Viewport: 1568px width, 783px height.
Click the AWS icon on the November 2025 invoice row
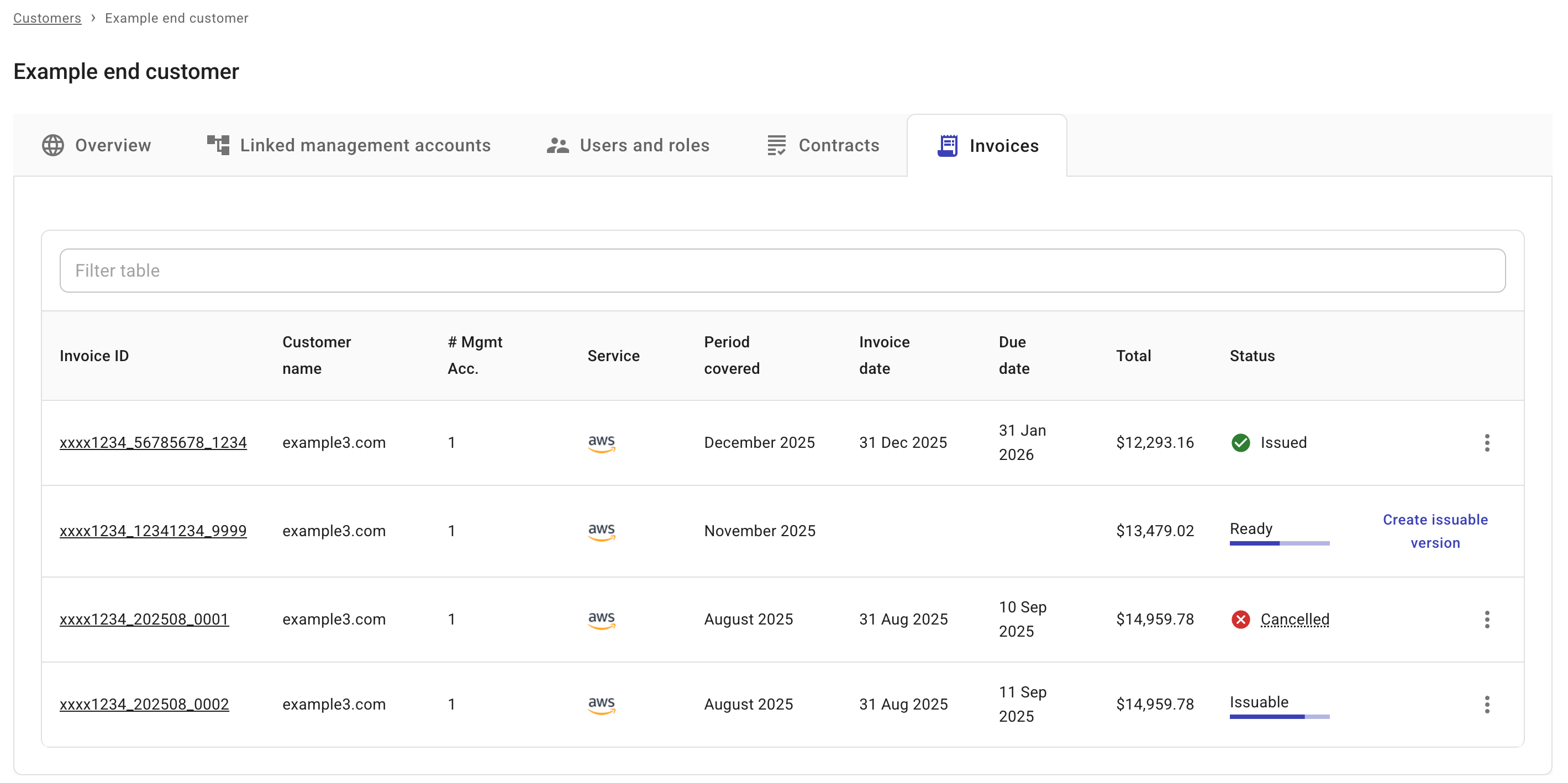pyautogui.click(x=601, y=531)
